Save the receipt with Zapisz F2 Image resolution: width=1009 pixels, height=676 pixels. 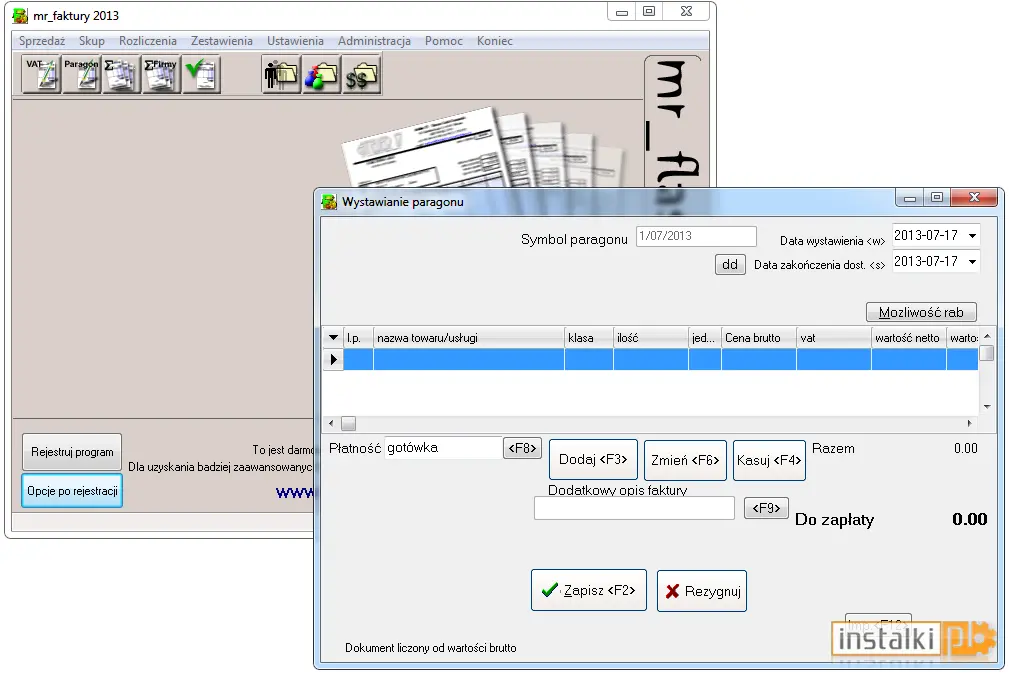pos(589,590)
